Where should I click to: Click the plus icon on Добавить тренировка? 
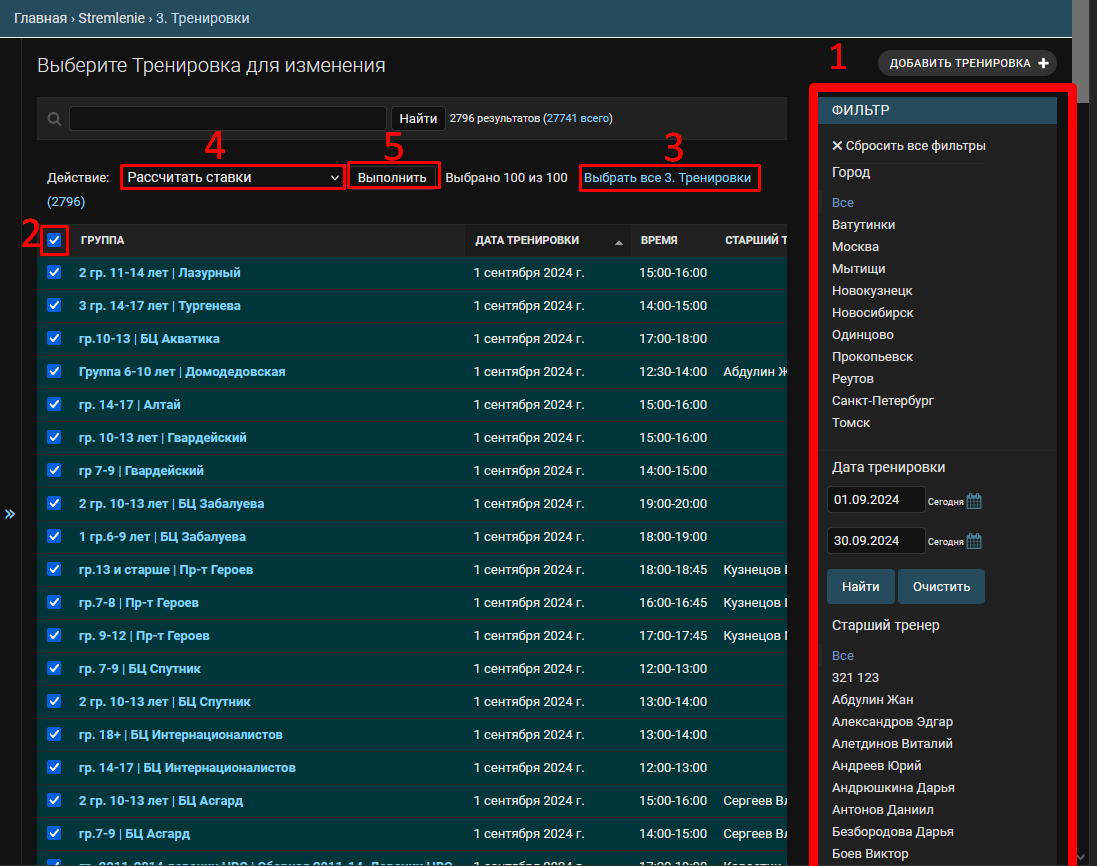point(1043,63)
